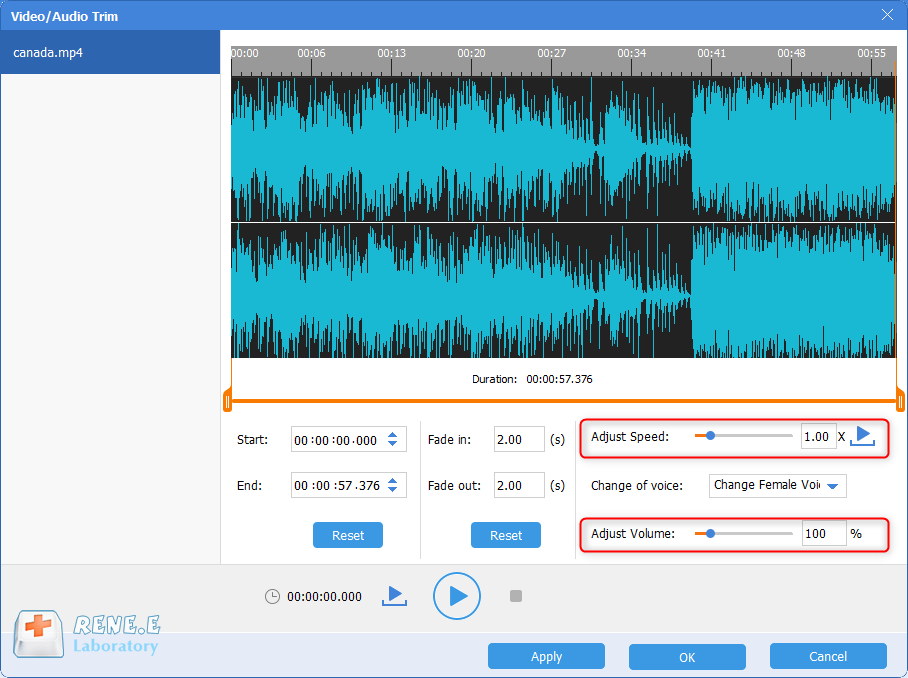
Task: Click the lower audio channel waveform
Action: click(x=563, y=291)
